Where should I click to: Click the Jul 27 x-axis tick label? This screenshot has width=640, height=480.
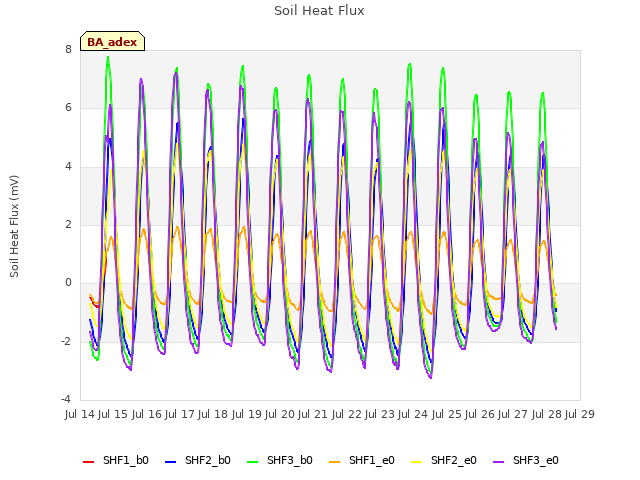(513, 414)
